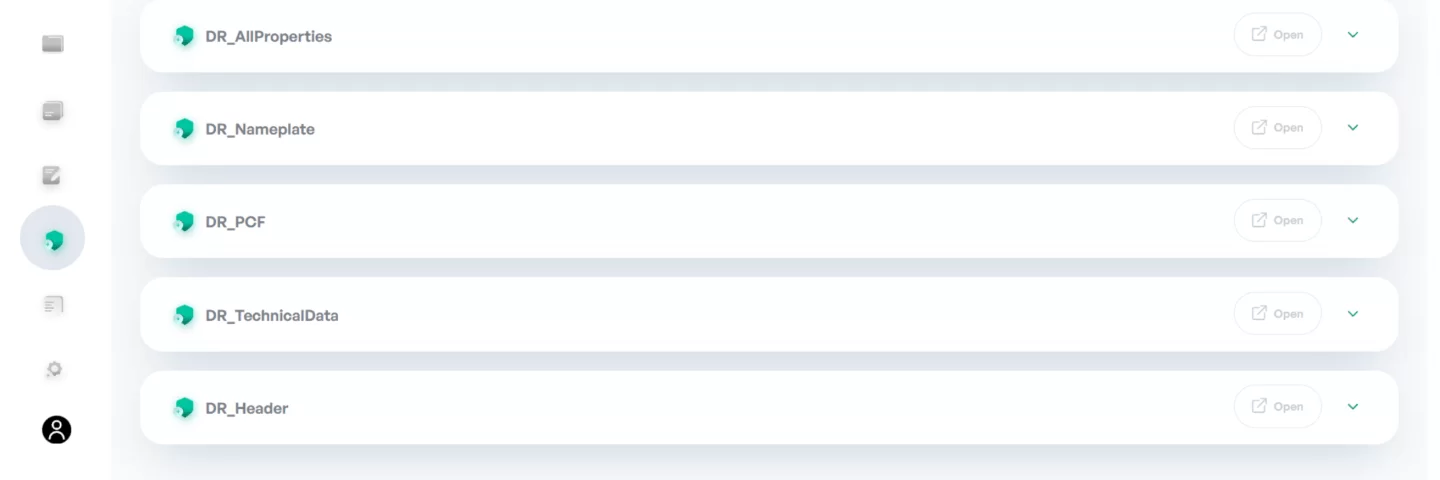1440x480 pixels.
Task: Expand the DR_Nameplate chevron
Action: click(x=1353, y=128)
